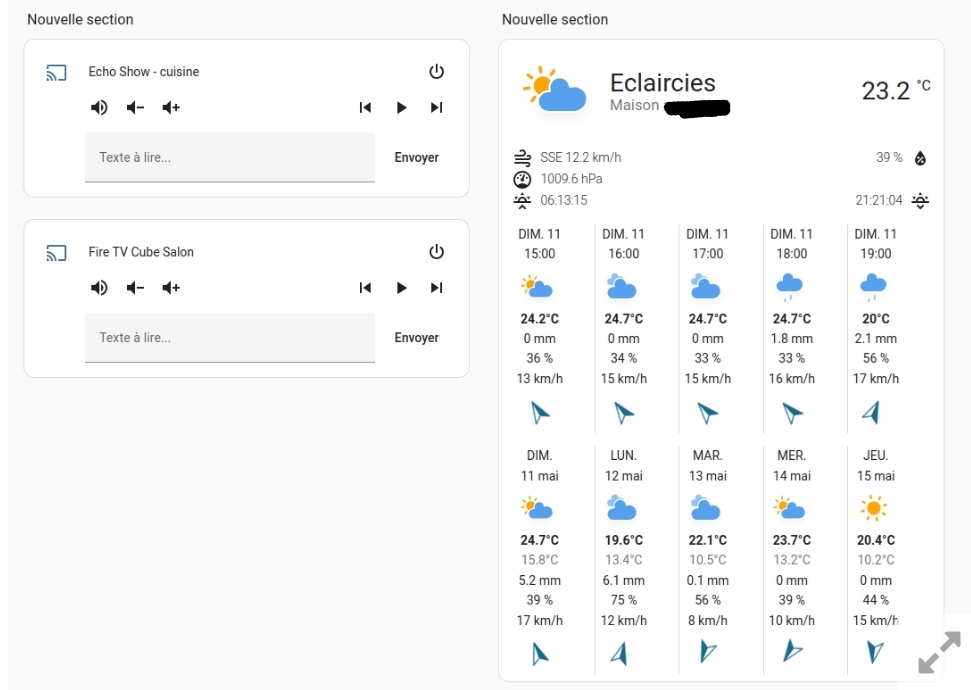
Task: Click the large partly cloudy weather icon
Action: click(554, 89)
